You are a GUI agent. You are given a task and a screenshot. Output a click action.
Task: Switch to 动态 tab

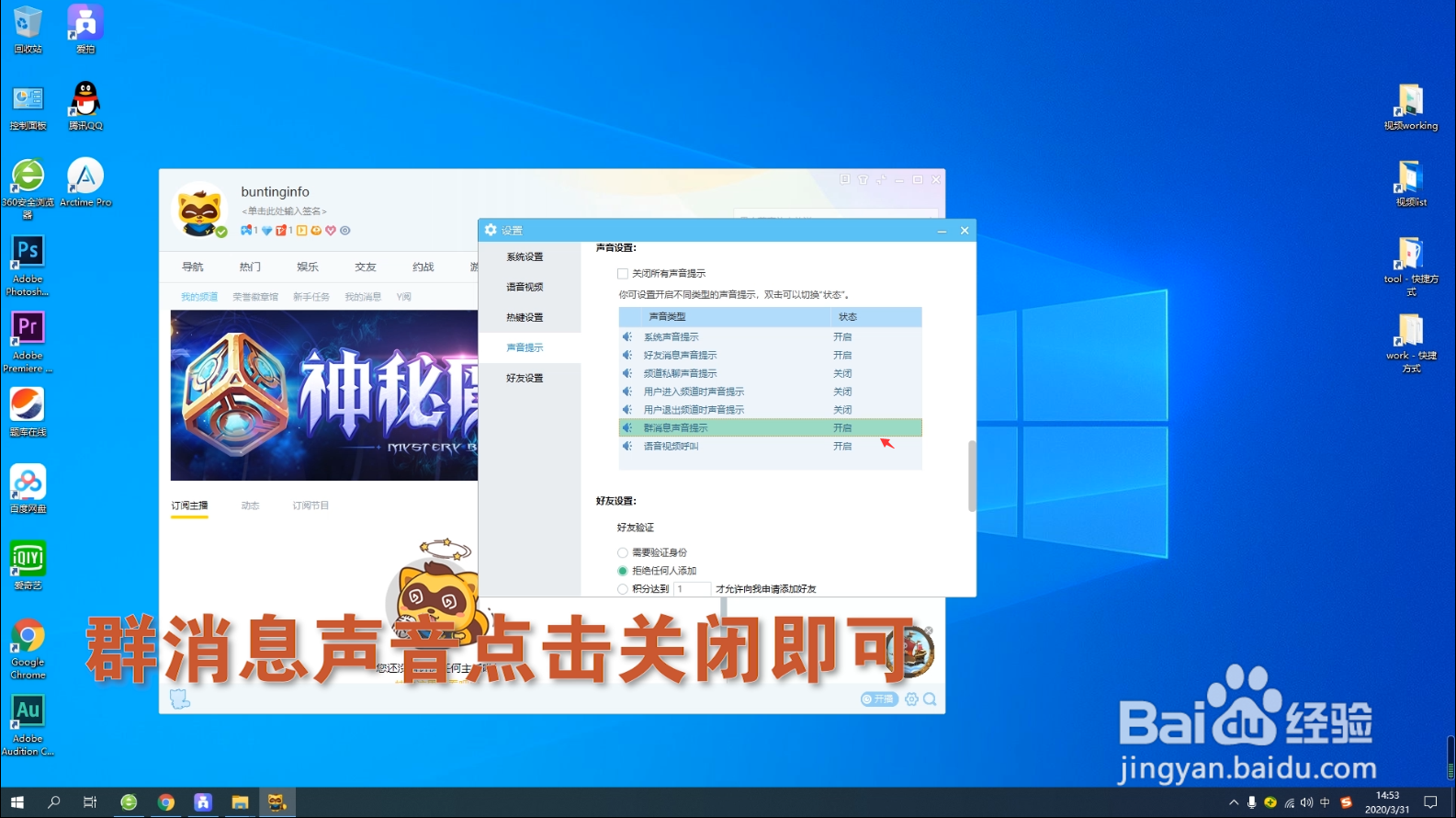(x=250, y=506)
